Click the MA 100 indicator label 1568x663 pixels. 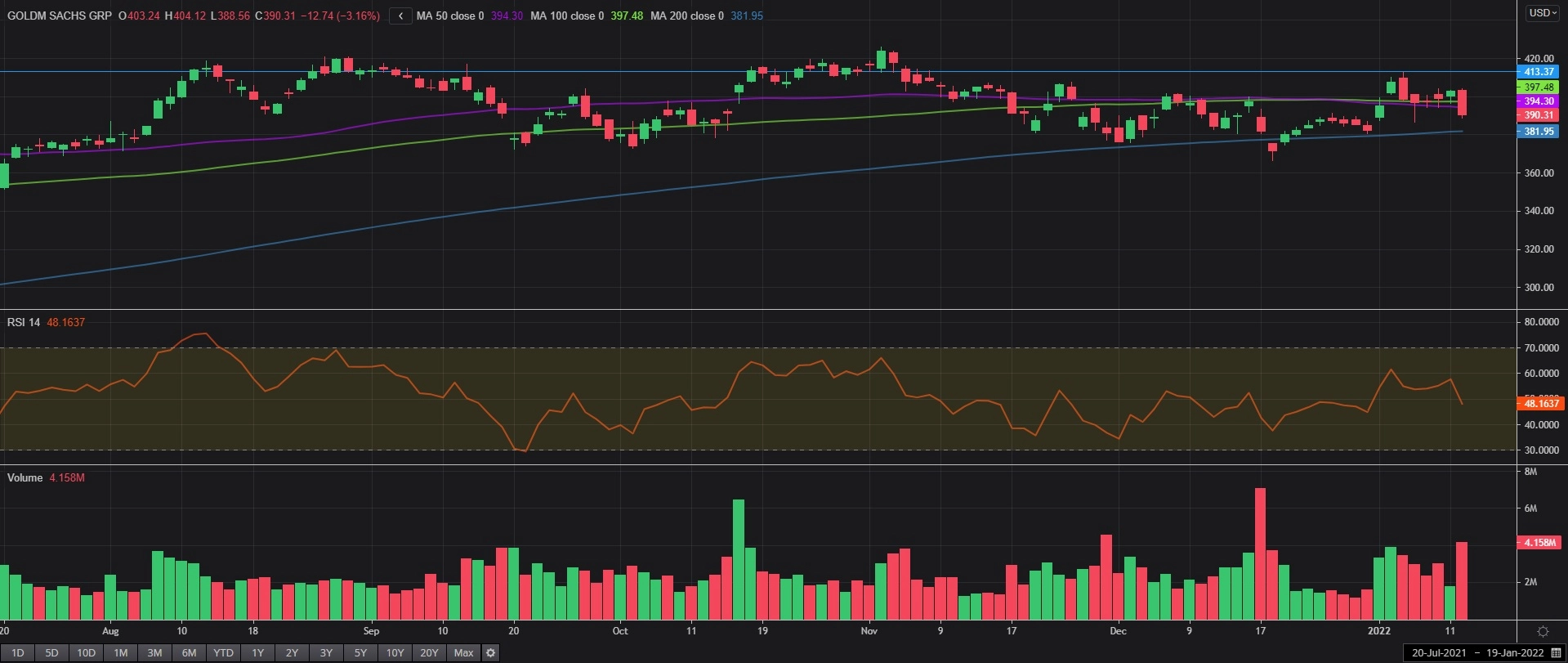pos(566,16)
